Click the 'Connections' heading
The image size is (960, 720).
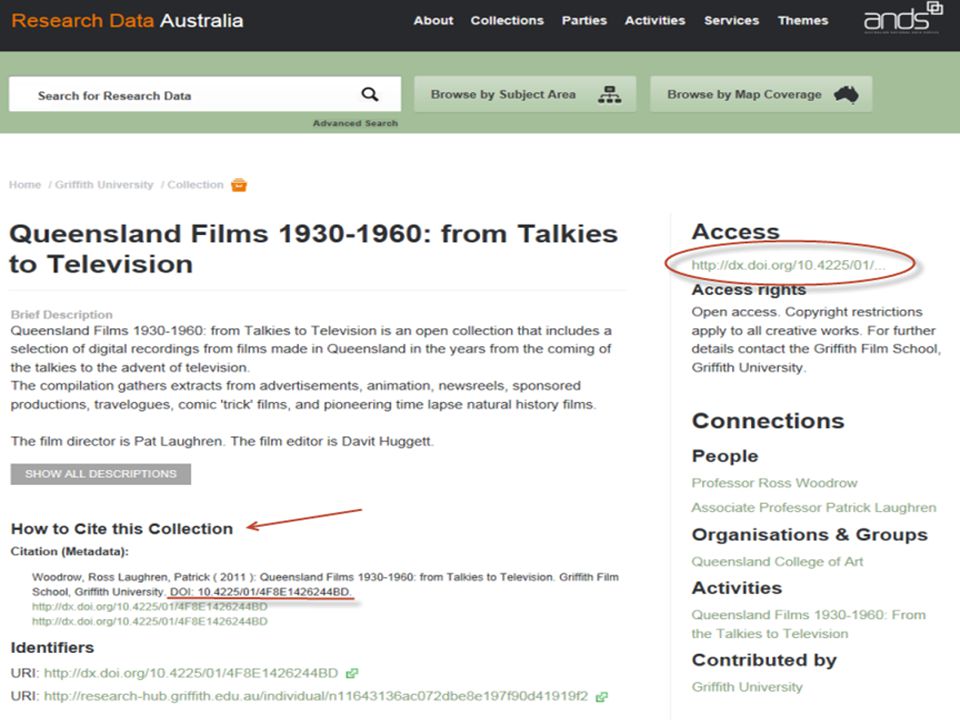click(768, 421)
